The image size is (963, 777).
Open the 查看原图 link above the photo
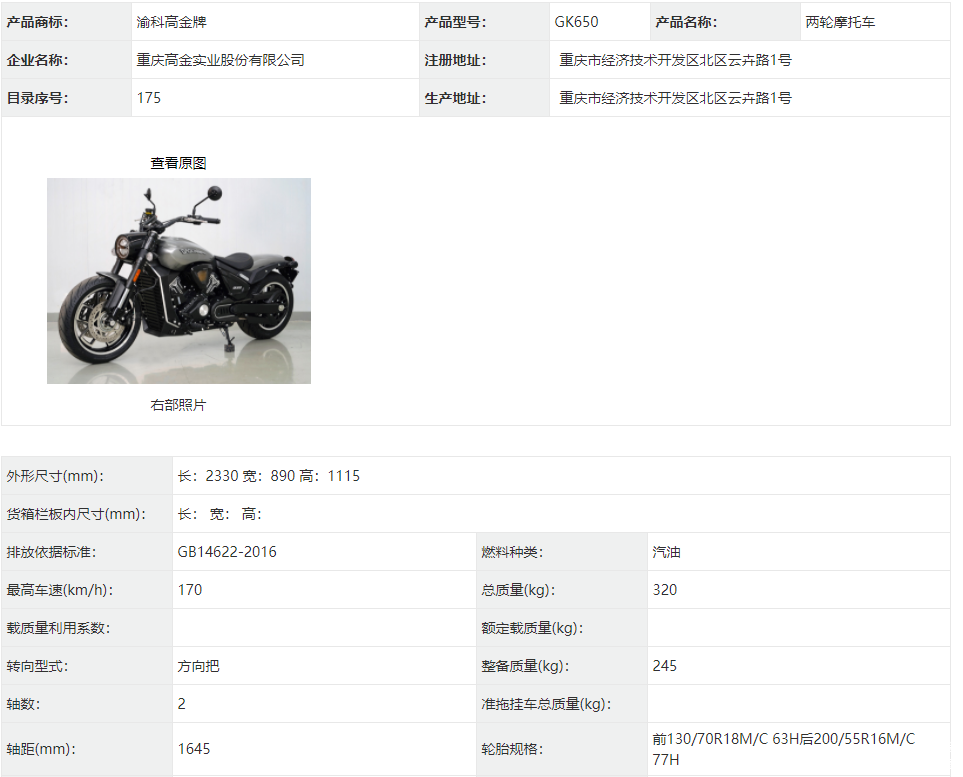click(x=178, y=163)
